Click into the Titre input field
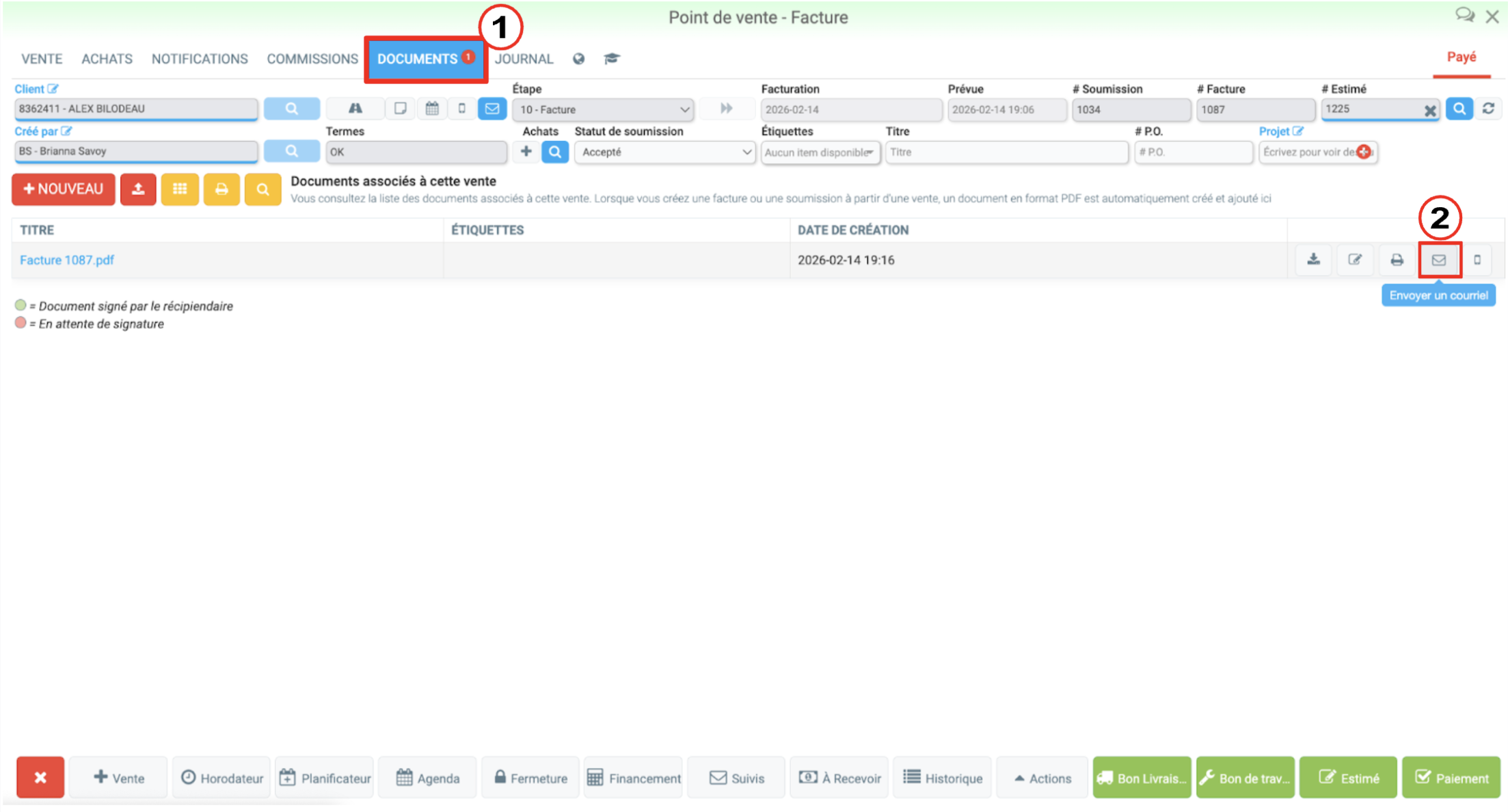 click(x=1006, y=152)
